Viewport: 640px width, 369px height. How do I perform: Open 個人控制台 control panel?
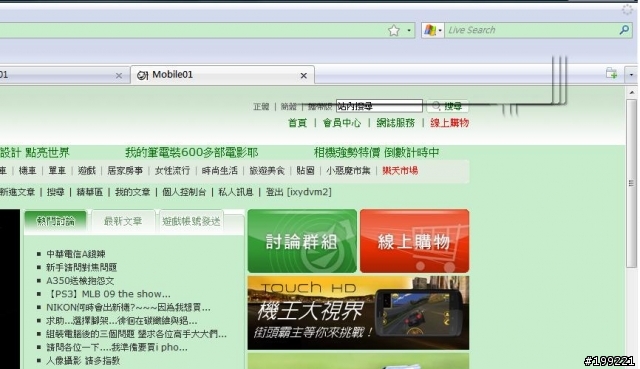pos(184,192)
